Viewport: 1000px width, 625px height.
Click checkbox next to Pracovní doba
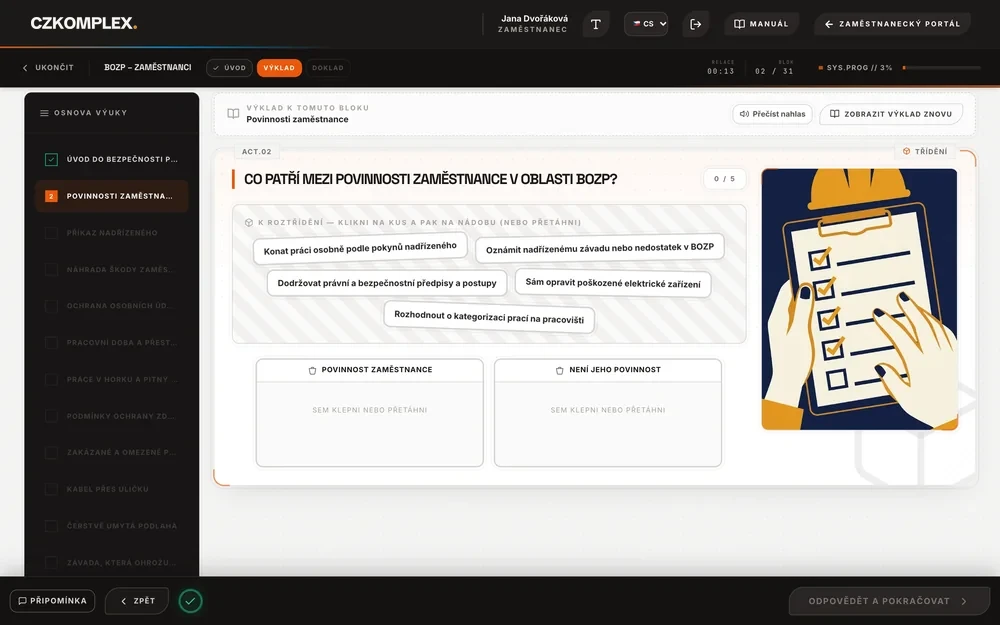[x=51, y=342]
